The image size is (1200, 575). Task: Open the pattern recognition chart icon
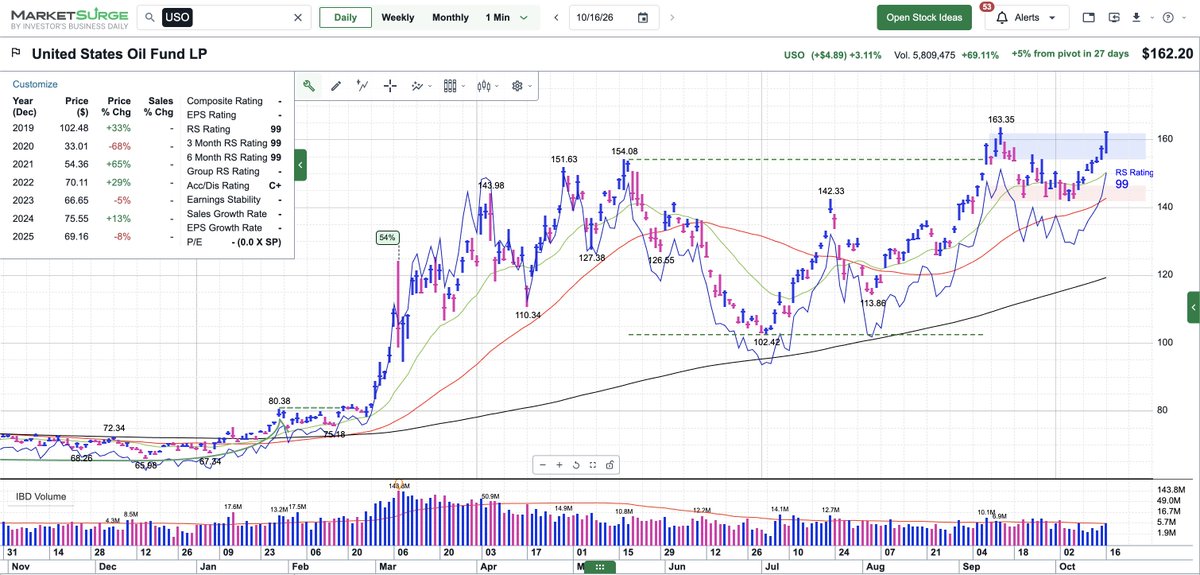(x=417, y=86)
